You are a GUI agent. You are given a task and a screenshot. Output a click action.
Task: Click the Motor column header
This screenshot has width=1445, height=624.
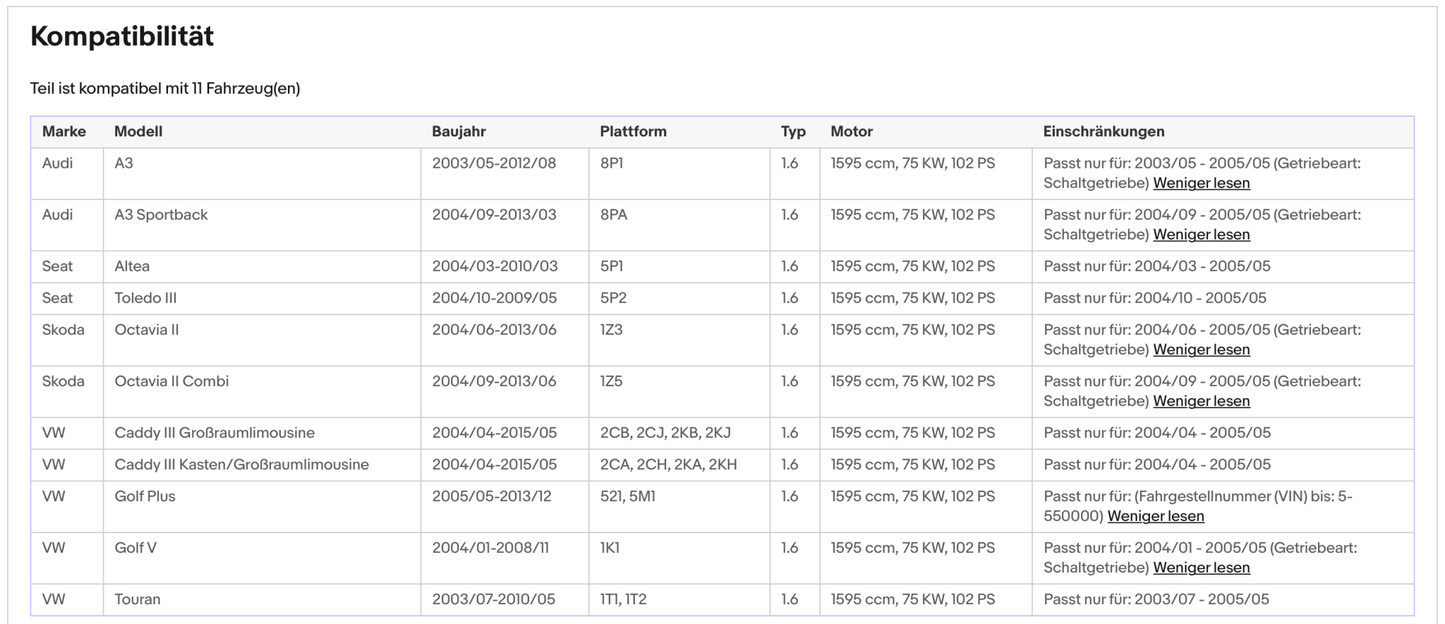(851, 132)
